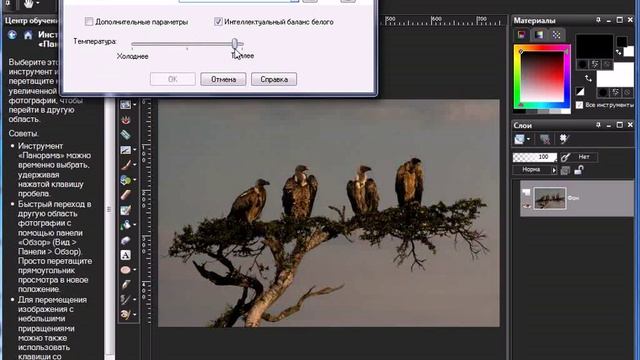Click the OK button in dialog
Screen dimensions: 640x360
tap(173, 79)
